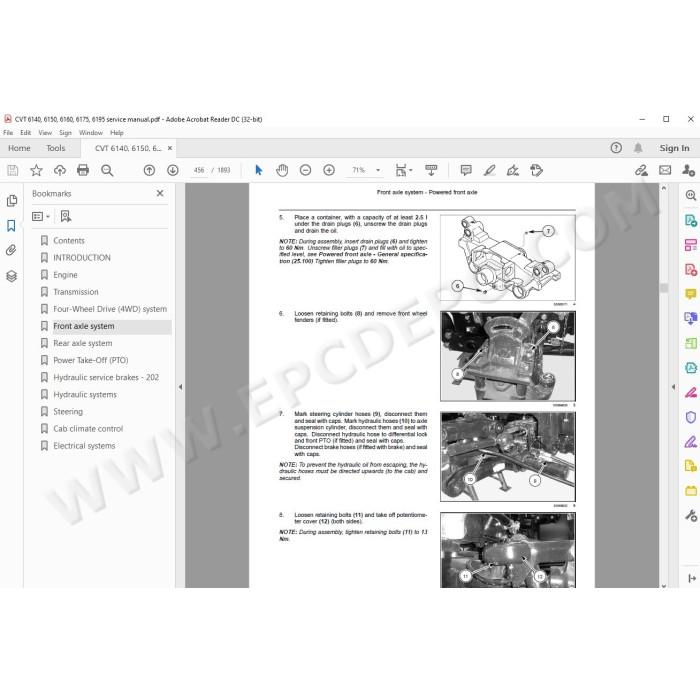
Task: Close the Bookmarks panel
Action: click(160, 193)
